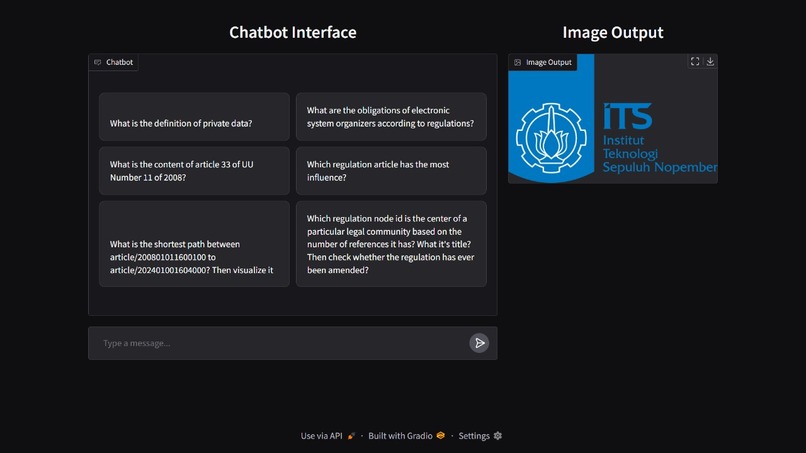Pick 'Which regulation article has the most influence?'
The image size is (806, 453).
(x=391, y=171)
